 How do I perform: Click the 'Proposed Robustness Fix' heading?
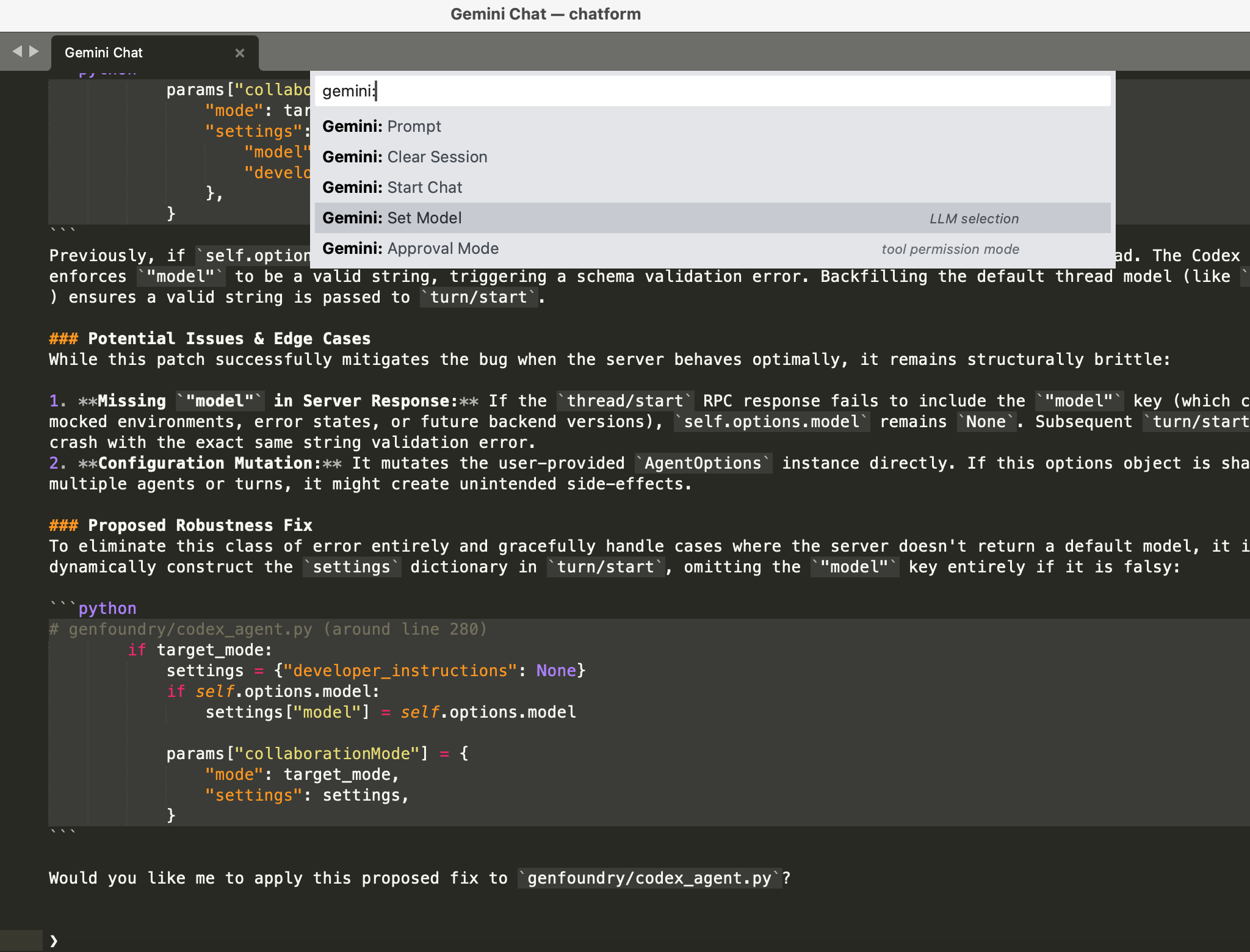181,525
